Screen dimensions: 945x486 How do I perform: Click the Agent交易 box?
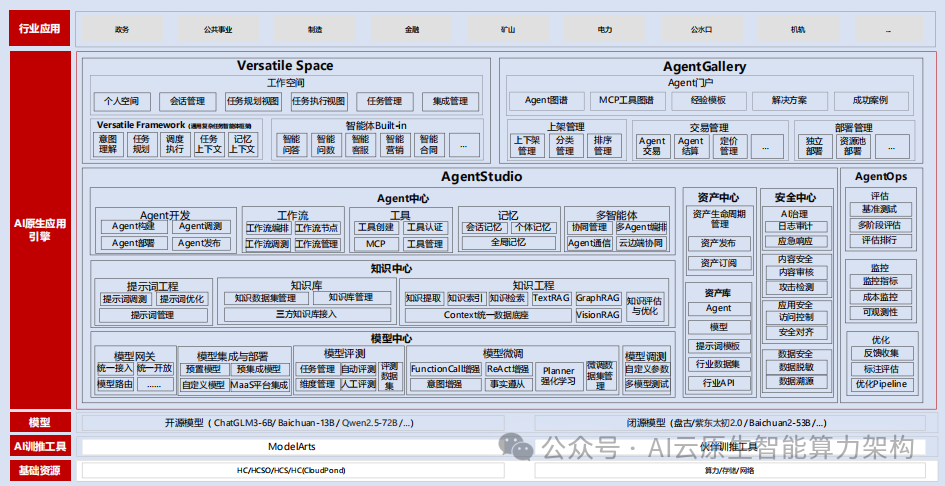(653, 146)
